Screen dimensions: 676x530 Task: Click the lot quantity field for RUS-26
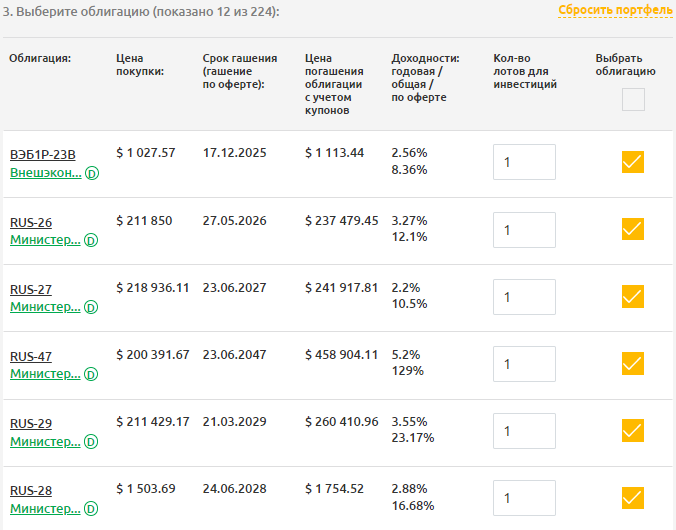(524, 230)
